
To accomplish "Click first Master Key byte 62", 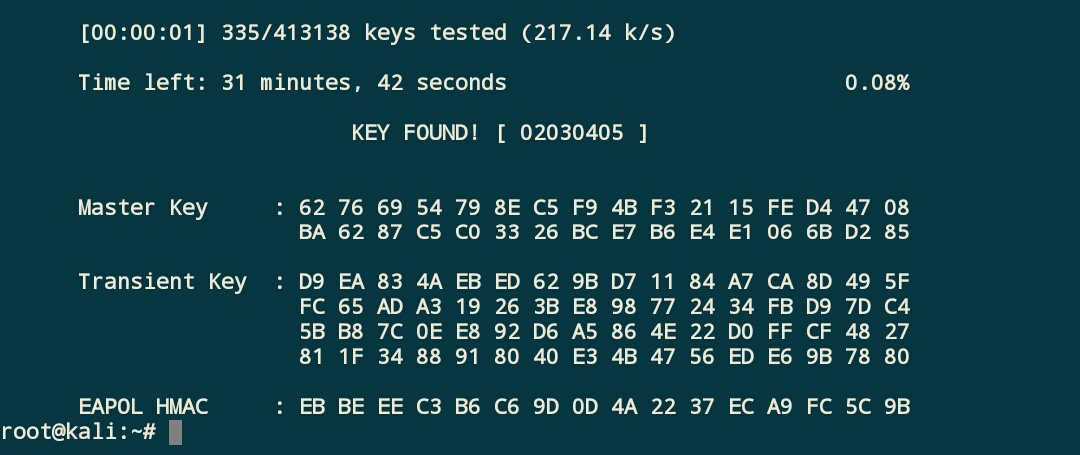I will 312,207.
